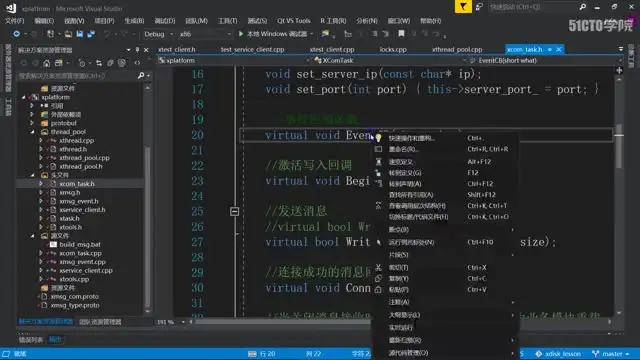The height and width of the screenshot is (360, 640).
Task: Switch to the test_service_client.cpp tab
Action: pyautogui.click(x=252, y=49)
